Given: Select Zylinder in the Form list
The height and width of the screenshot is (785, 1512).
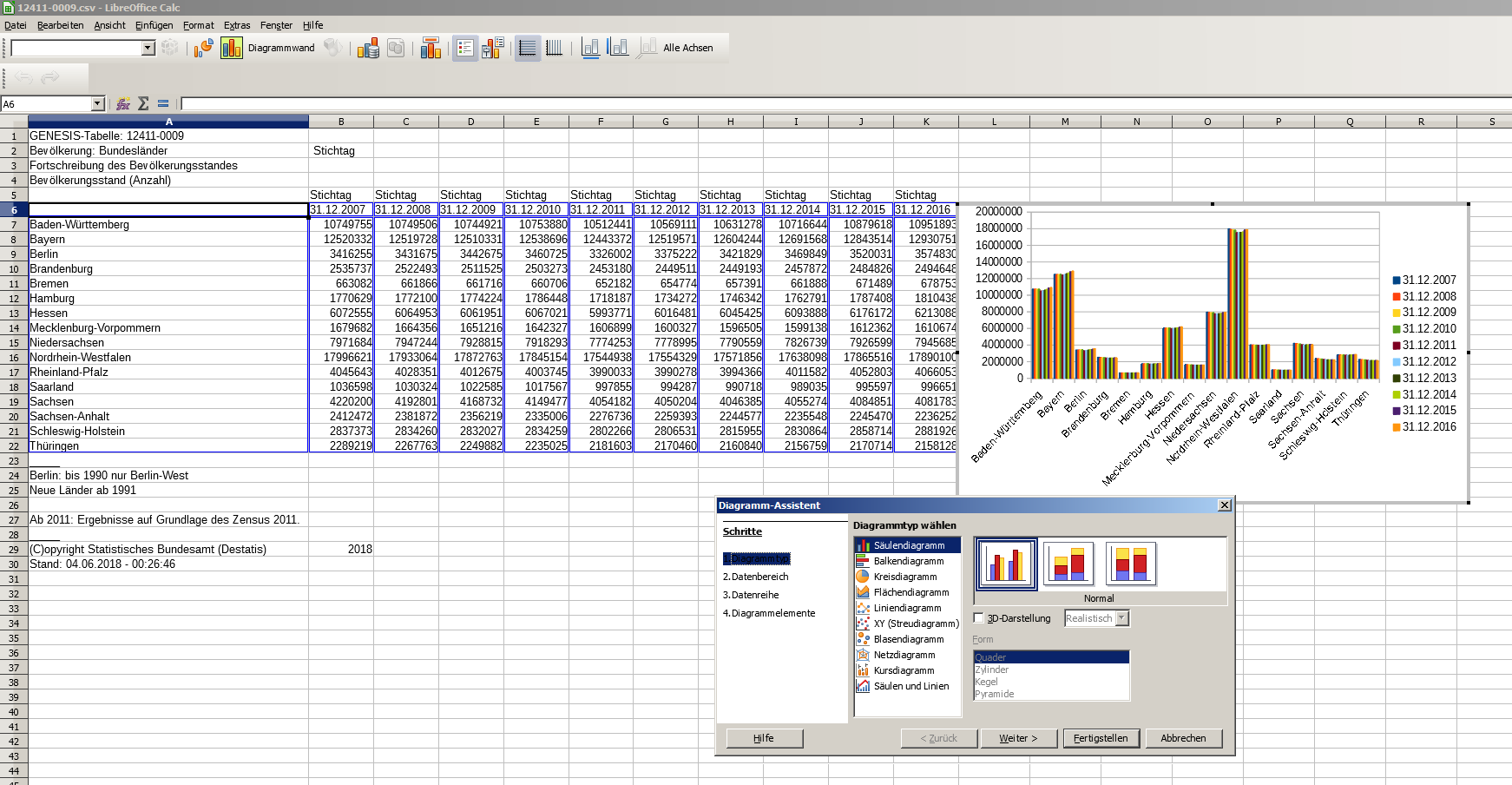Looking at the screenshot, I should point(1051,670).
